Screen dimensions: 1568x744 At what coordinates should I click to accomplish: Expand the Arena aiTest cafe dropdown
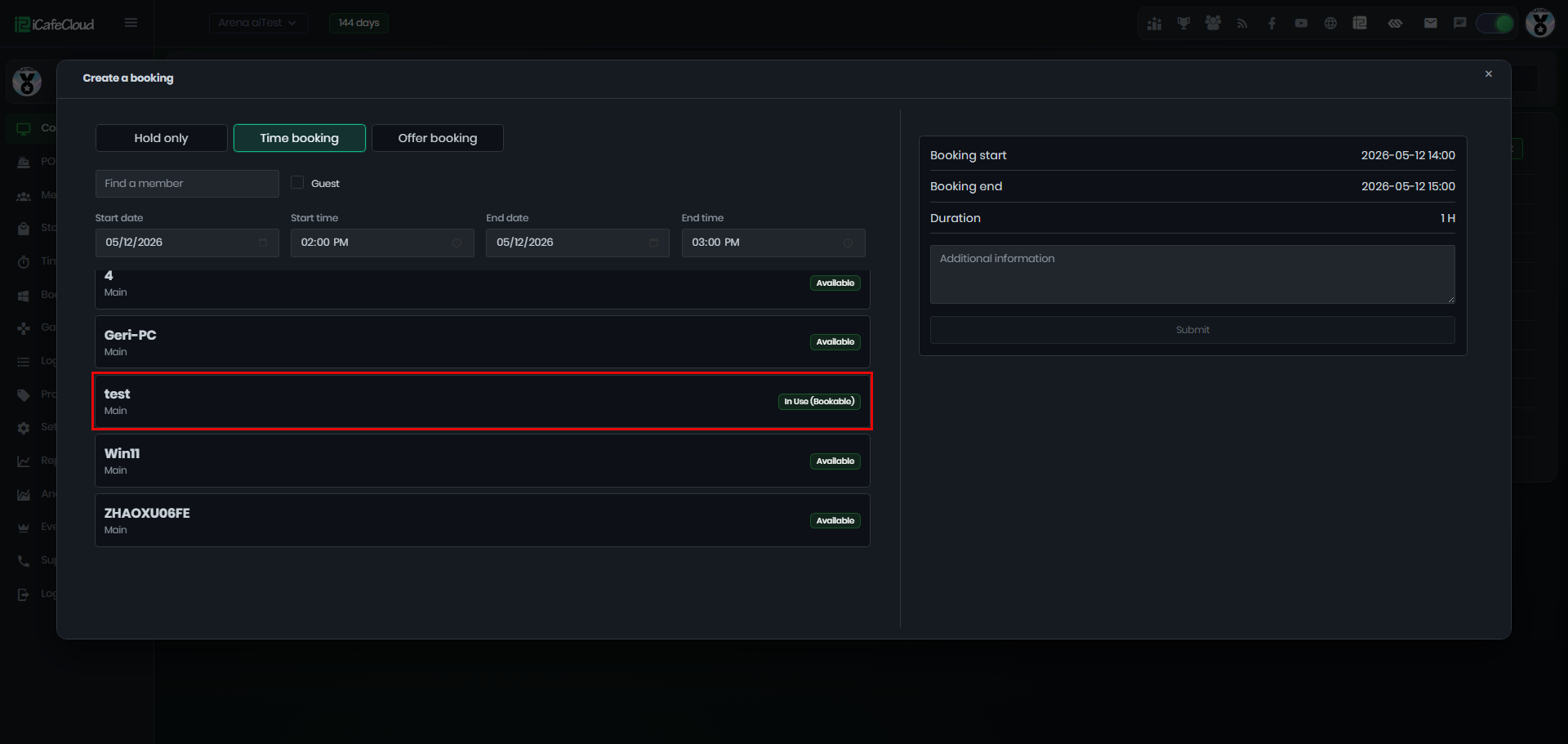[258, 23]
